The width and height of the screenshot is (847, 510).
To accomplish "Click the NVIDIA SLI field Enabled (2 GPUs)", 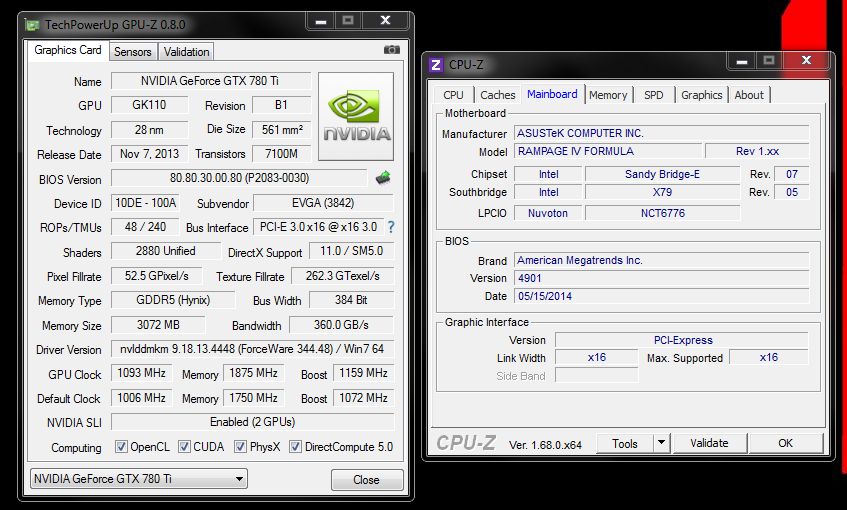I will pyautogui.click(x=252, y=422).
